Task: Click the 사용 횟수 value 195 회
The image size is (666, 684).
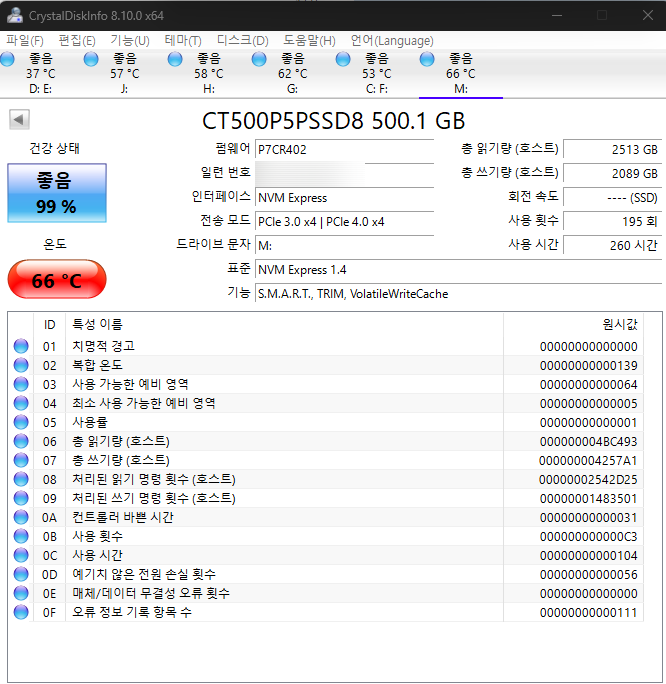Action: click(x=613, y=222)
